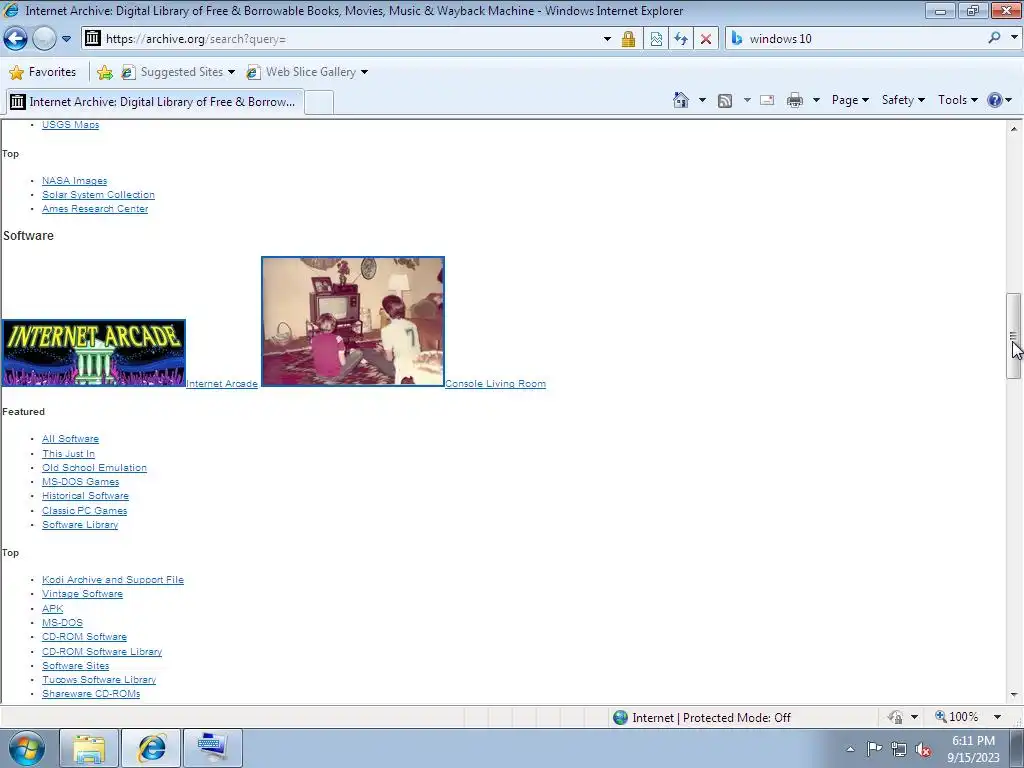Open the Safety menu

click(x=903, y=100)
